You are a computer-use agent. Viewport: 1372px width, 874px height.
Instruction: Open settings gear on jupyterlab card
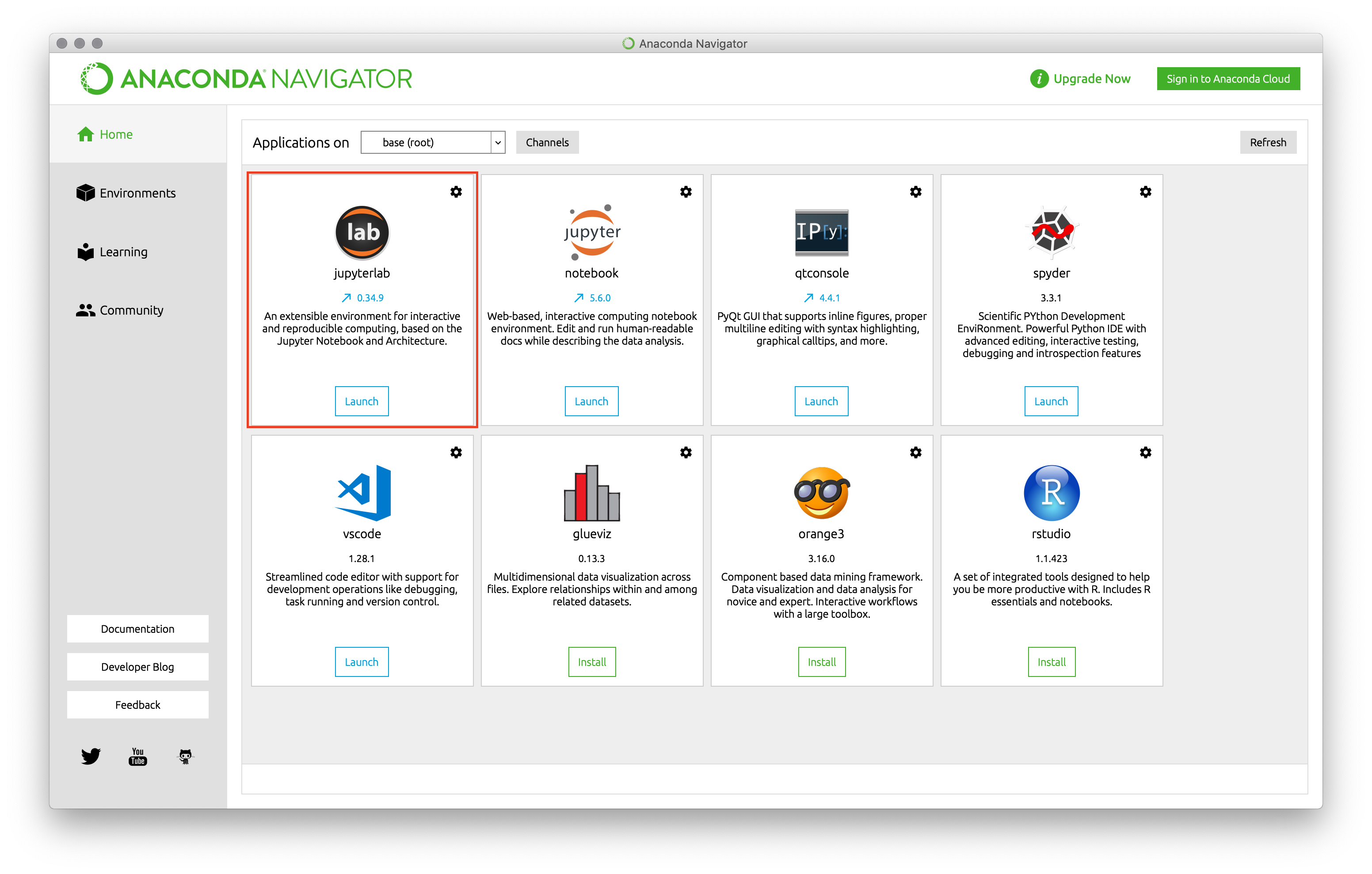coord(456,192)
